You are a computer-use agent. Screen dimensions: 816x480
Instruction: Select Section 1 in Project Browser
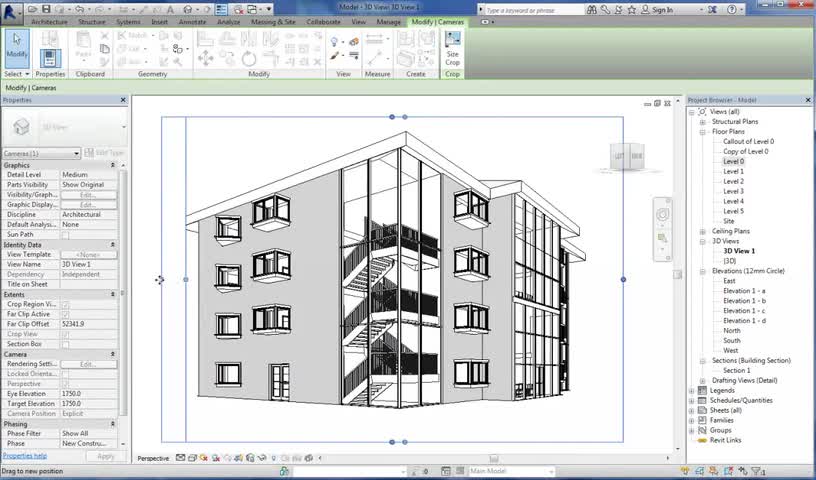tap(736, 370)
